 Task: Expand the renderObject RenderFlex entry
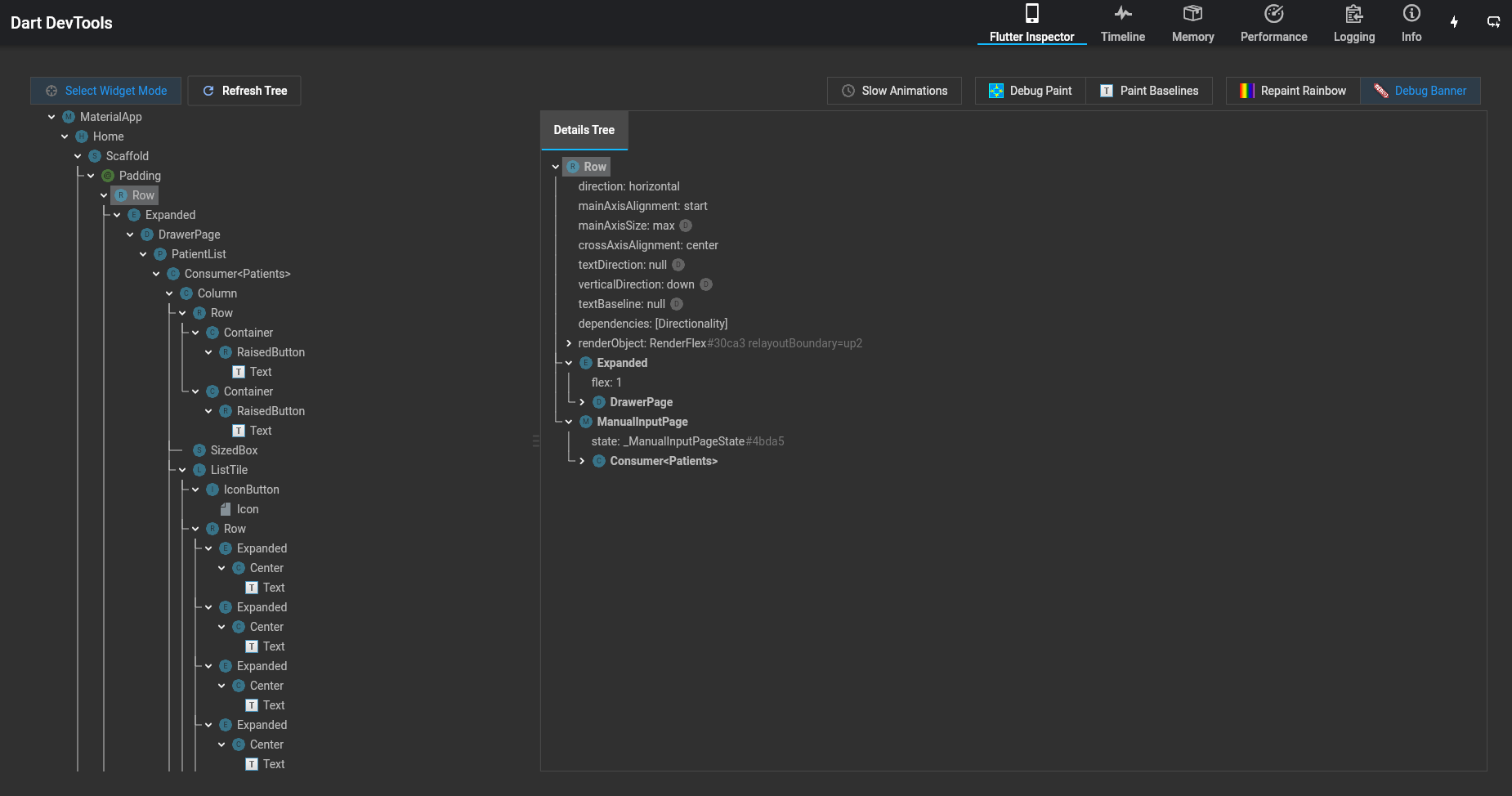[x=570, y=343]
